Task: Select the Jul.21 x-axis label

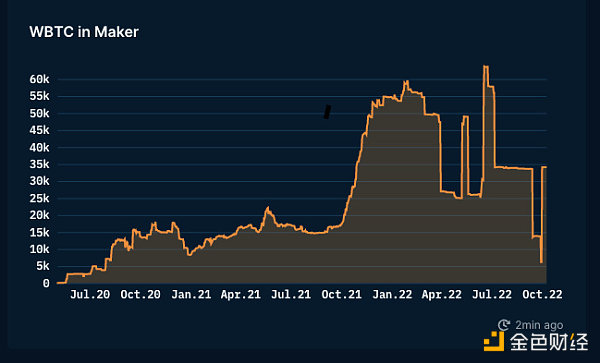Action: click(x=291, y=295)
